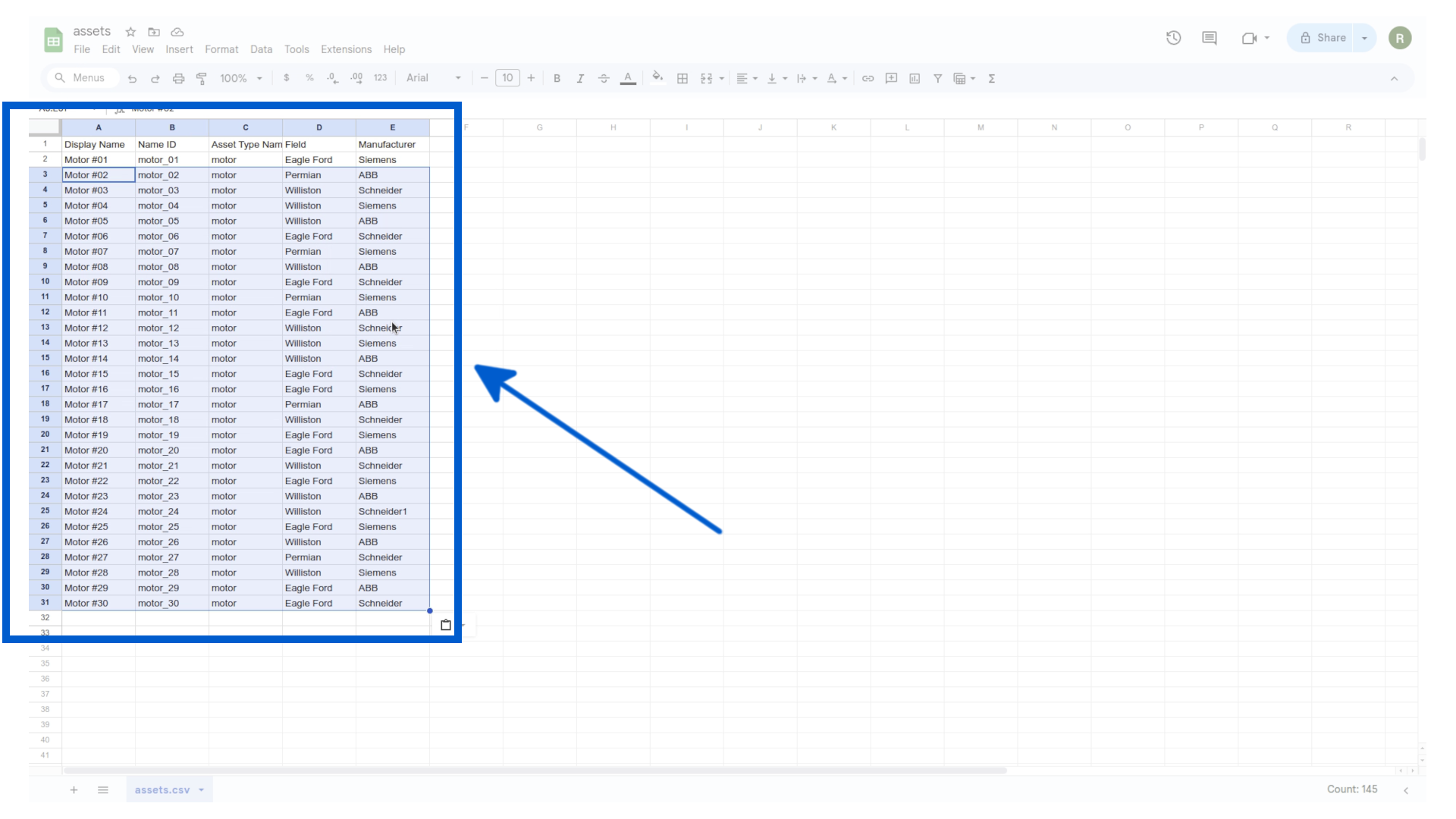Open the assets.csv sheet tab menu

coord(202,789)
